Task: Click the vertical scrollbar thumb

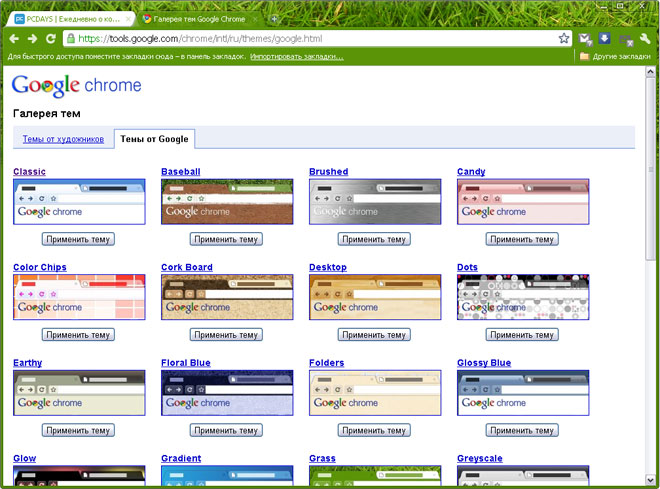Action: click(650, 170)
